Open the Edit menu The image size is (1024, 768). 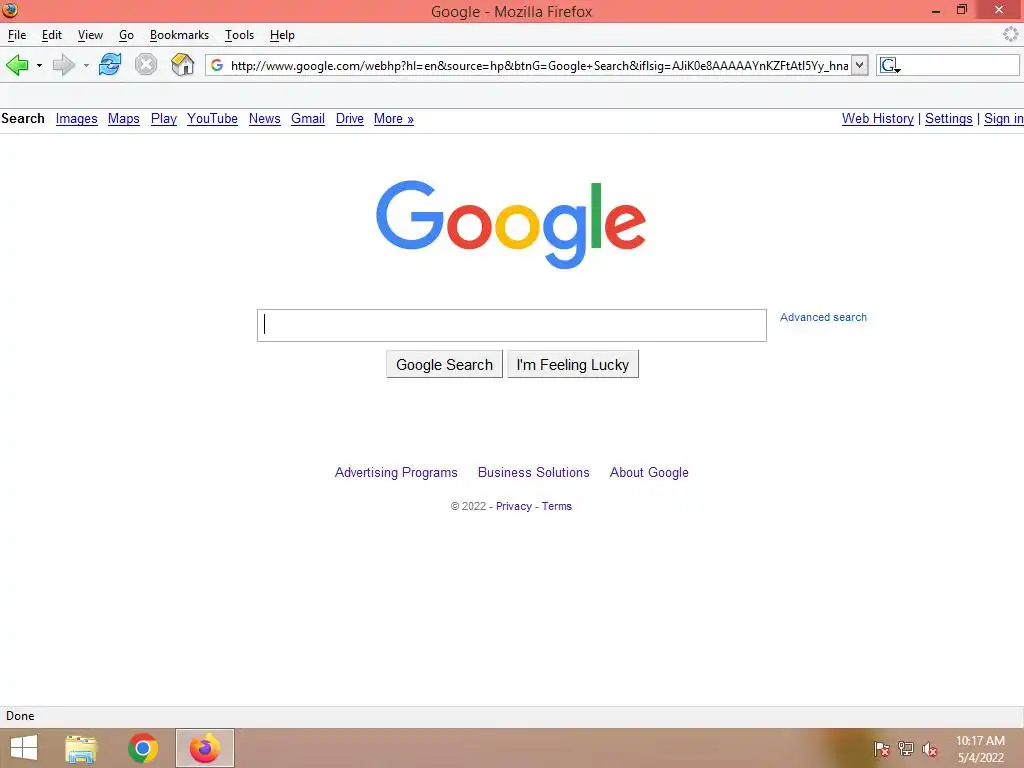52,35
